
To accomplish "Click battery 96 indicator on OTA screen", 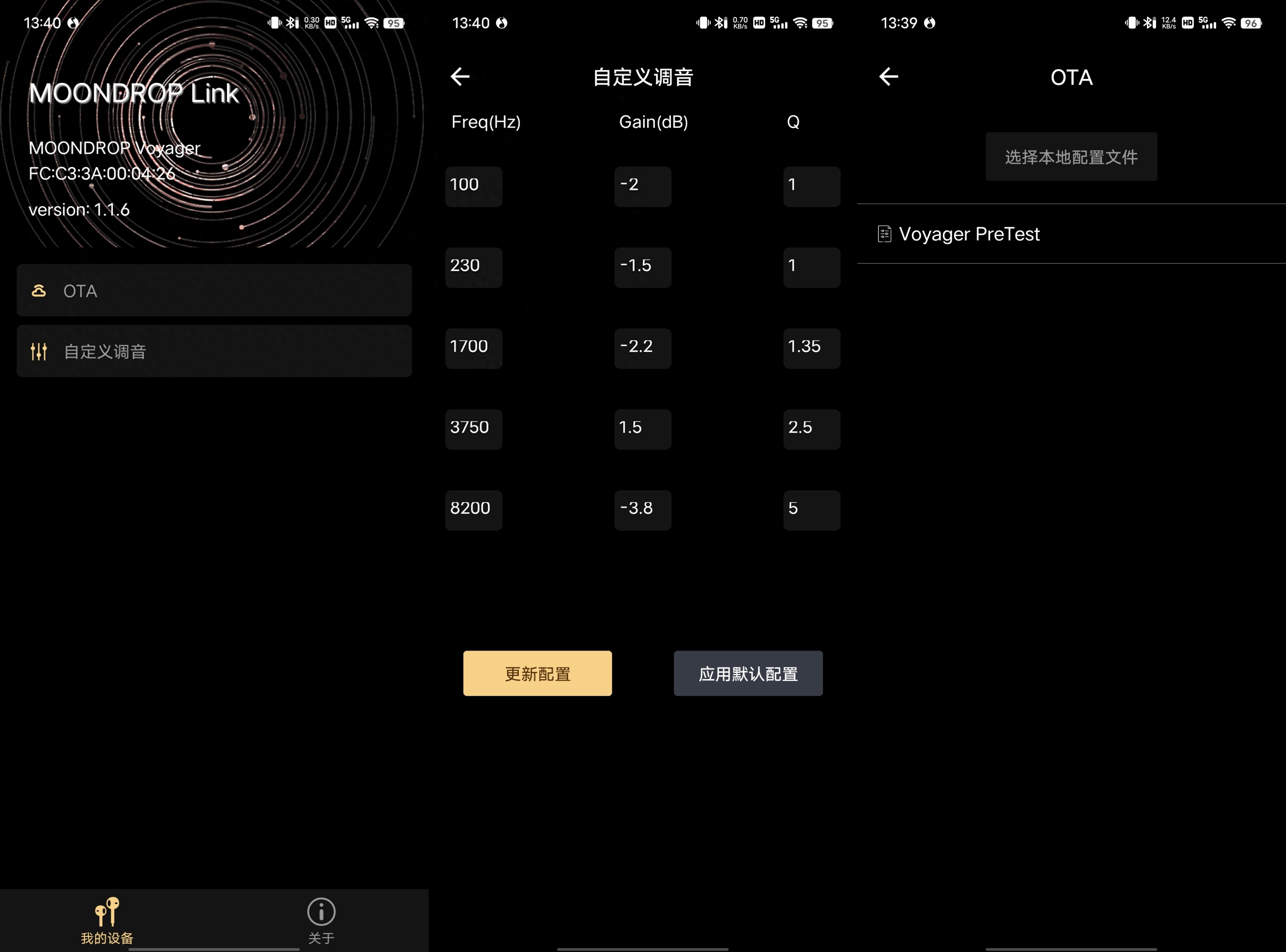I will coord(1251,23).
